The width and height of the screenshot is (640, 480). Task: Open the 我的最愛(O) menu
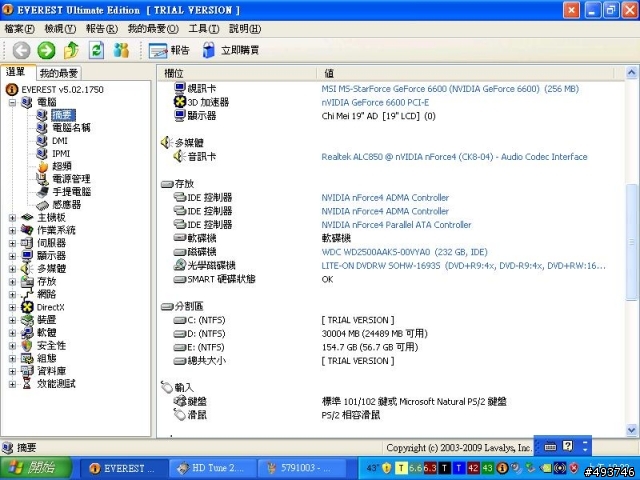pos(153,29)
